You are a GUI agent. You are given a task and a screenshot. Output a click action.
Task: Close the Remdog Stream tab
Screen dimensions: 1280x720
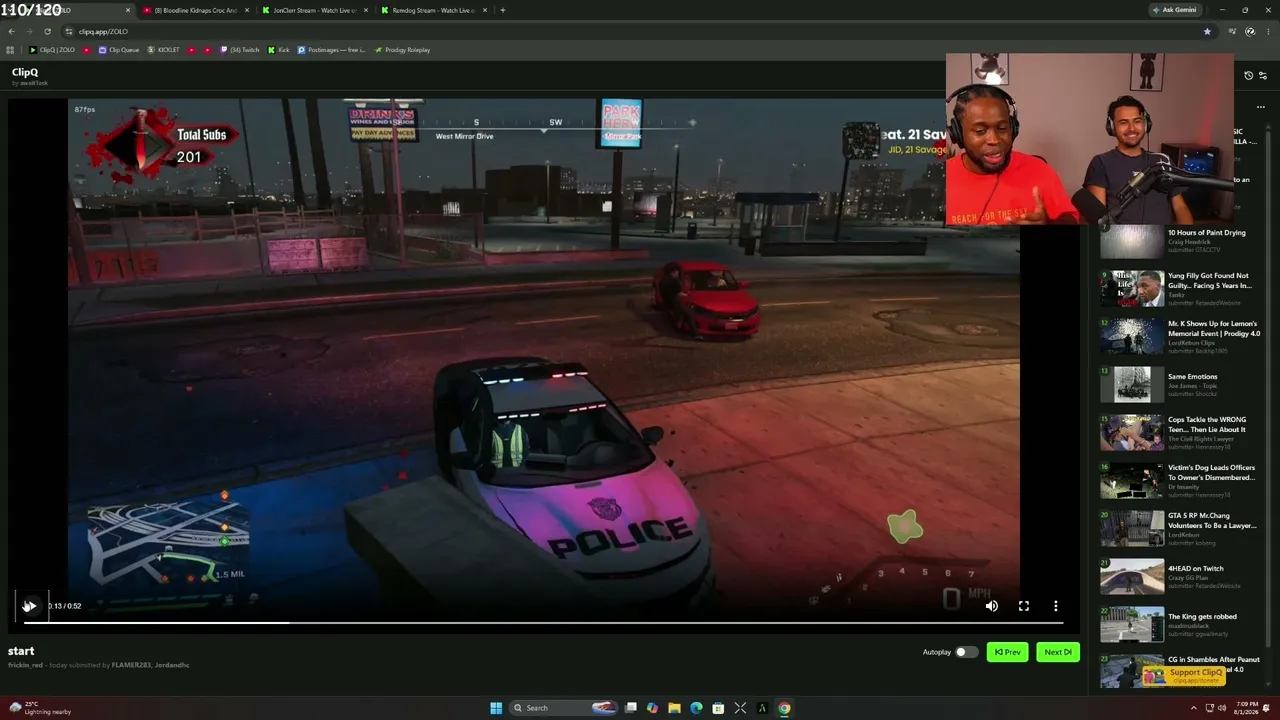click(485, 10)
